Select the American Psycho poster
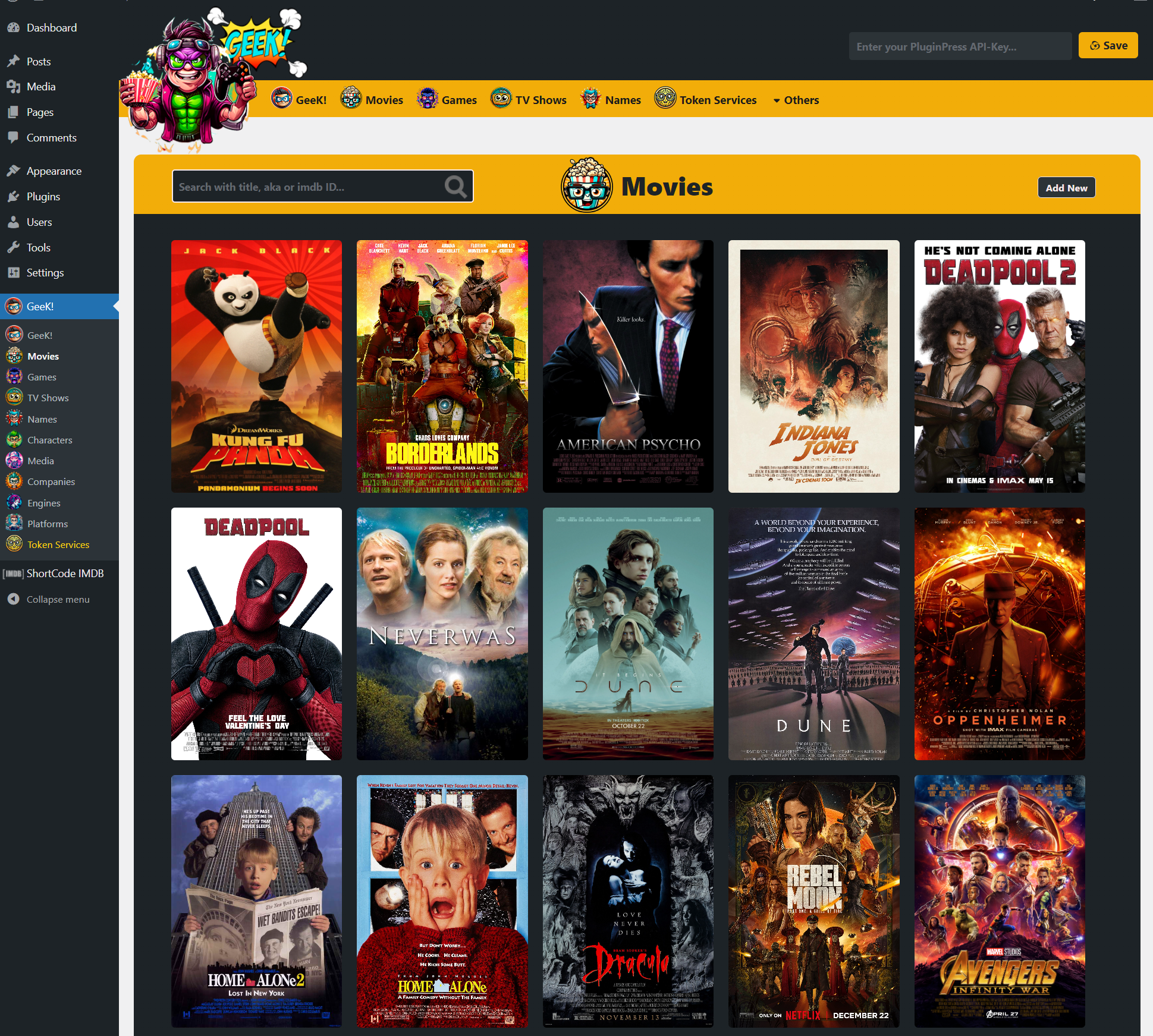Screen dimensions: 1153x1036 (x=628, y=366)
